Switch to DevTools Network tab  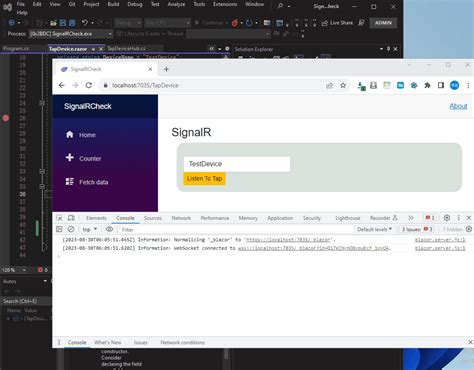coord(181,218)
